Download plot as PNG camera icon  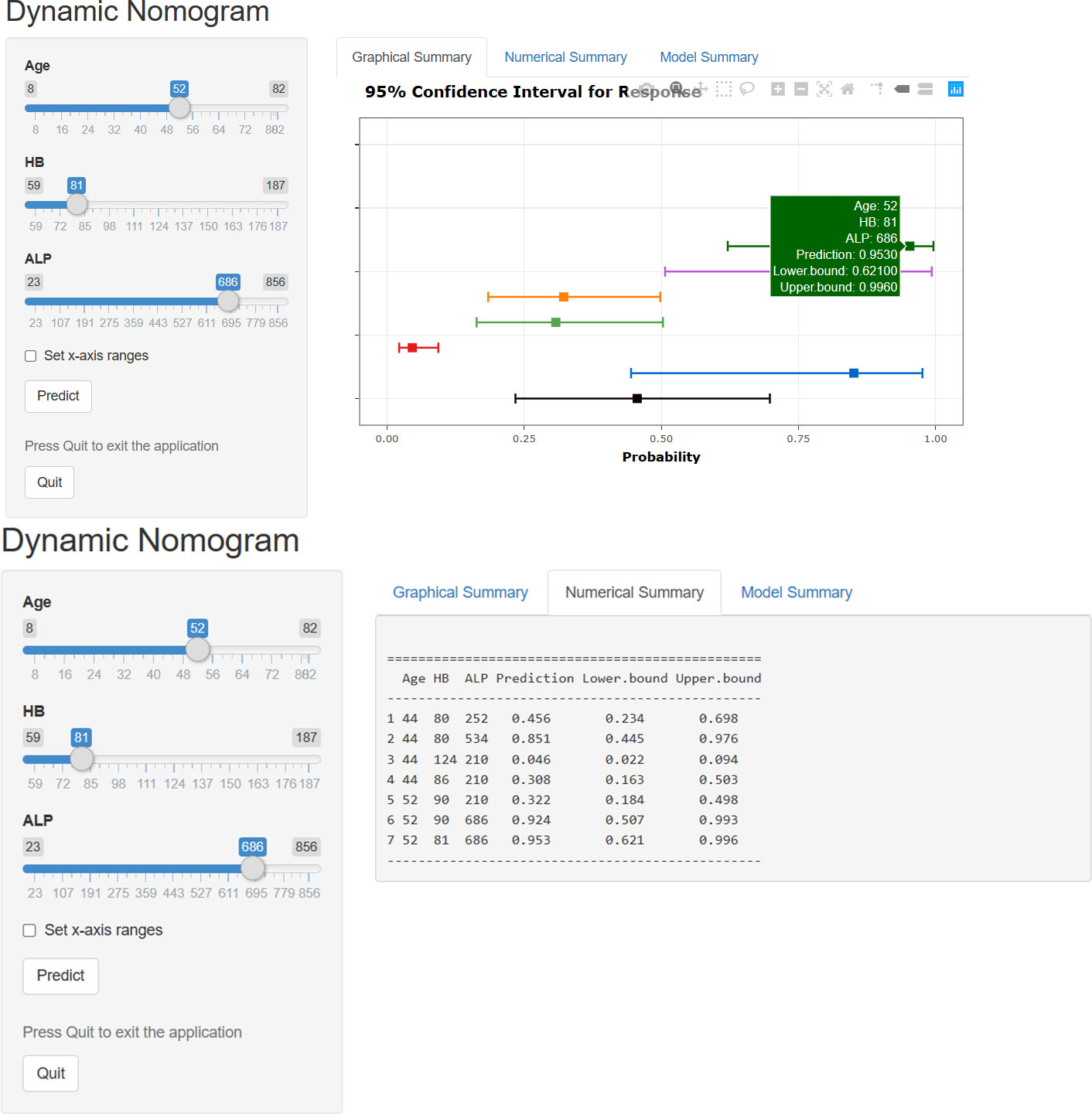click(647, 89)
